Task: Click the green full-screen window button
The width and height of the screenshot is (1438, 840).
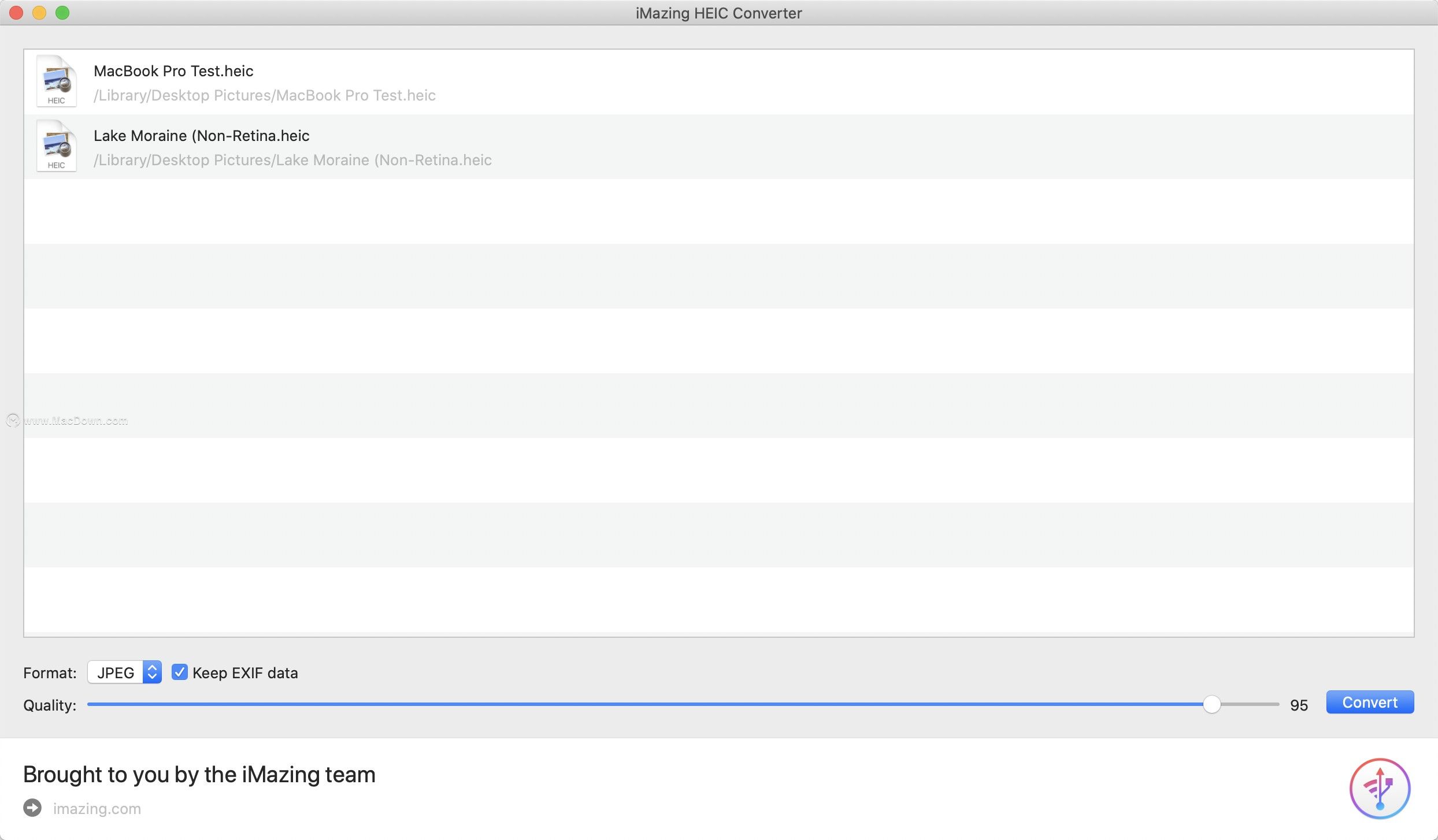Action: click(x=62, y=13)
